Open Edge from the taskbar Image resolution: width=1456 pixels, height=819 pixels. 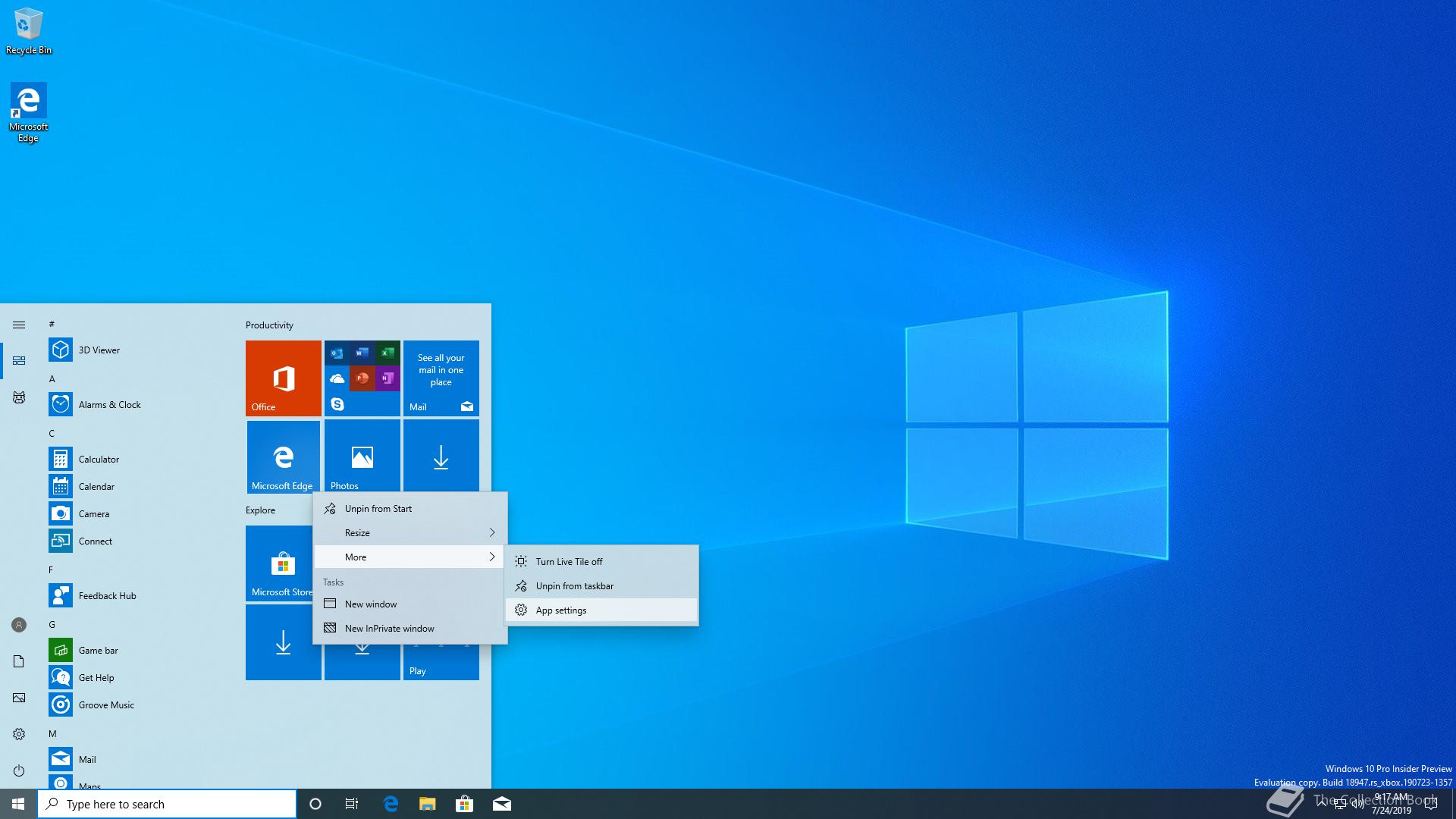pyautogui.click(x=391, y=804)
